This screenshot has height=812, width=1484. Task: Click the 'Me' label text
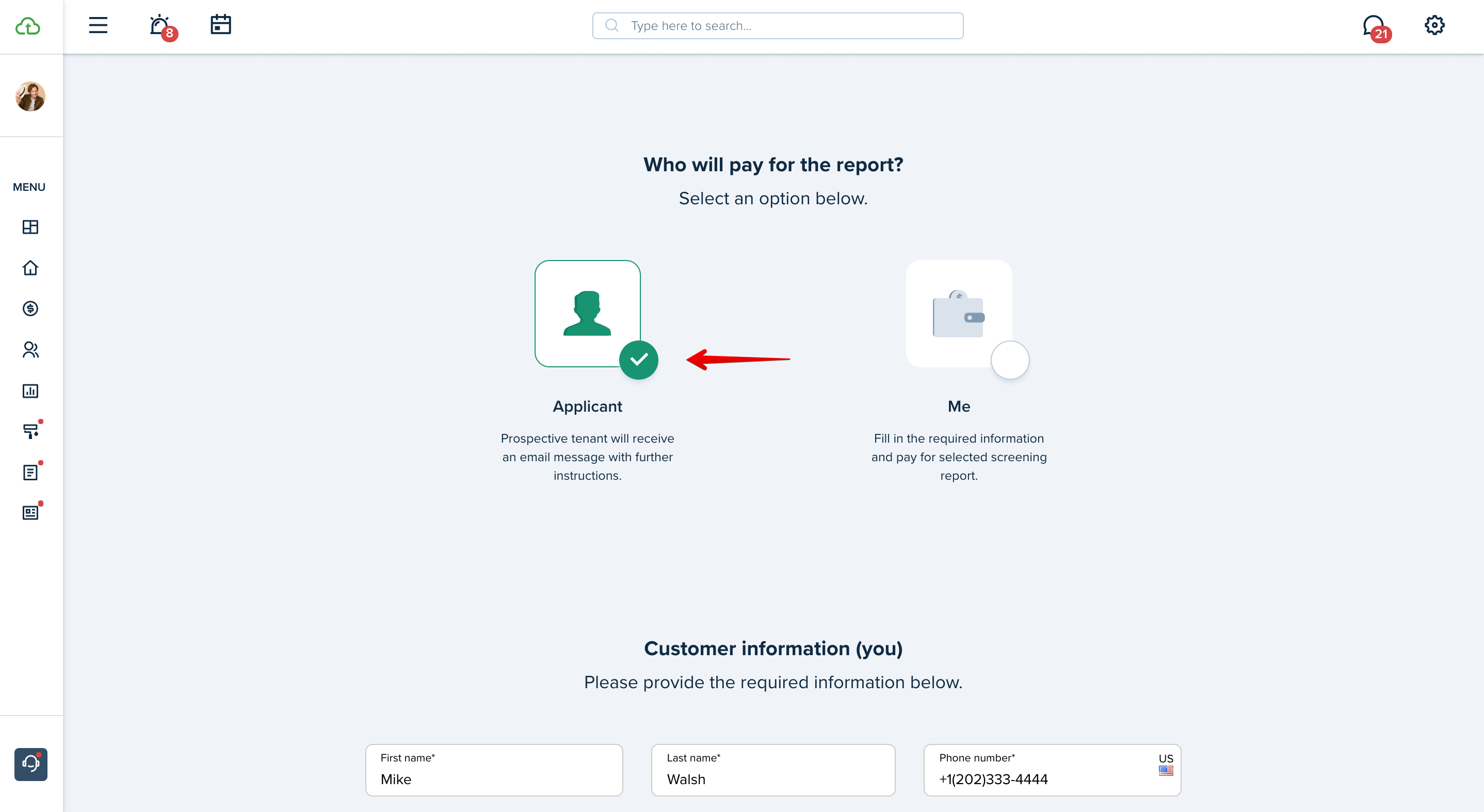[x=959, y=406]
